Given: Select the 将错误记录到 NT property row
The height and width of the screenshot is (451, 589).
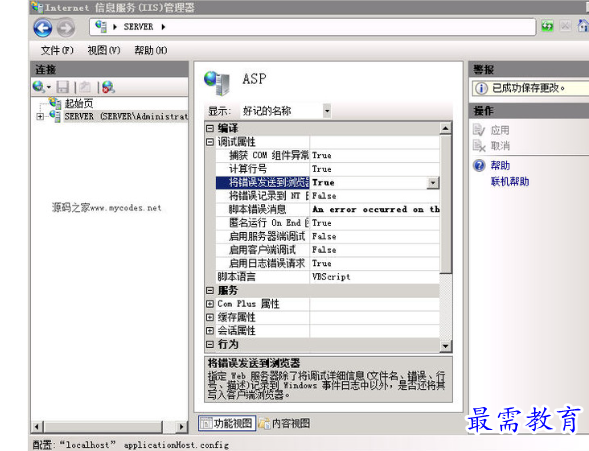Looking at the screenshot, I should [327, 196].
